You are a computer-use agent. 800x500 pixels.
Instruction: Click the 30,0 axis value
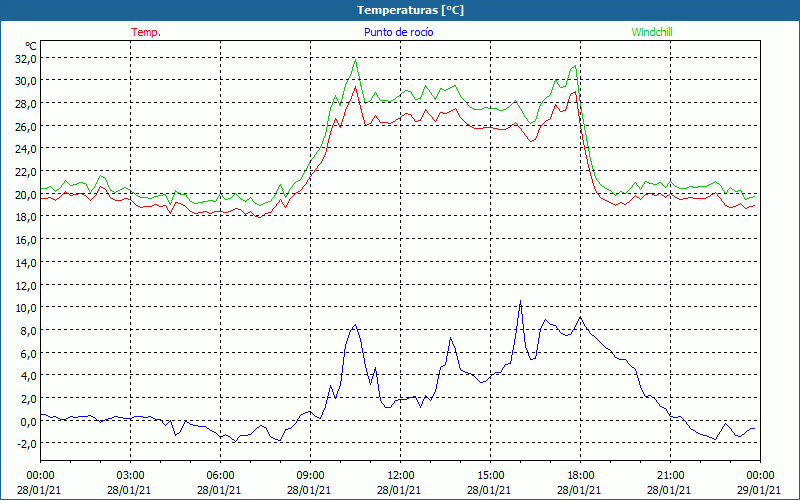pos(26,81)
